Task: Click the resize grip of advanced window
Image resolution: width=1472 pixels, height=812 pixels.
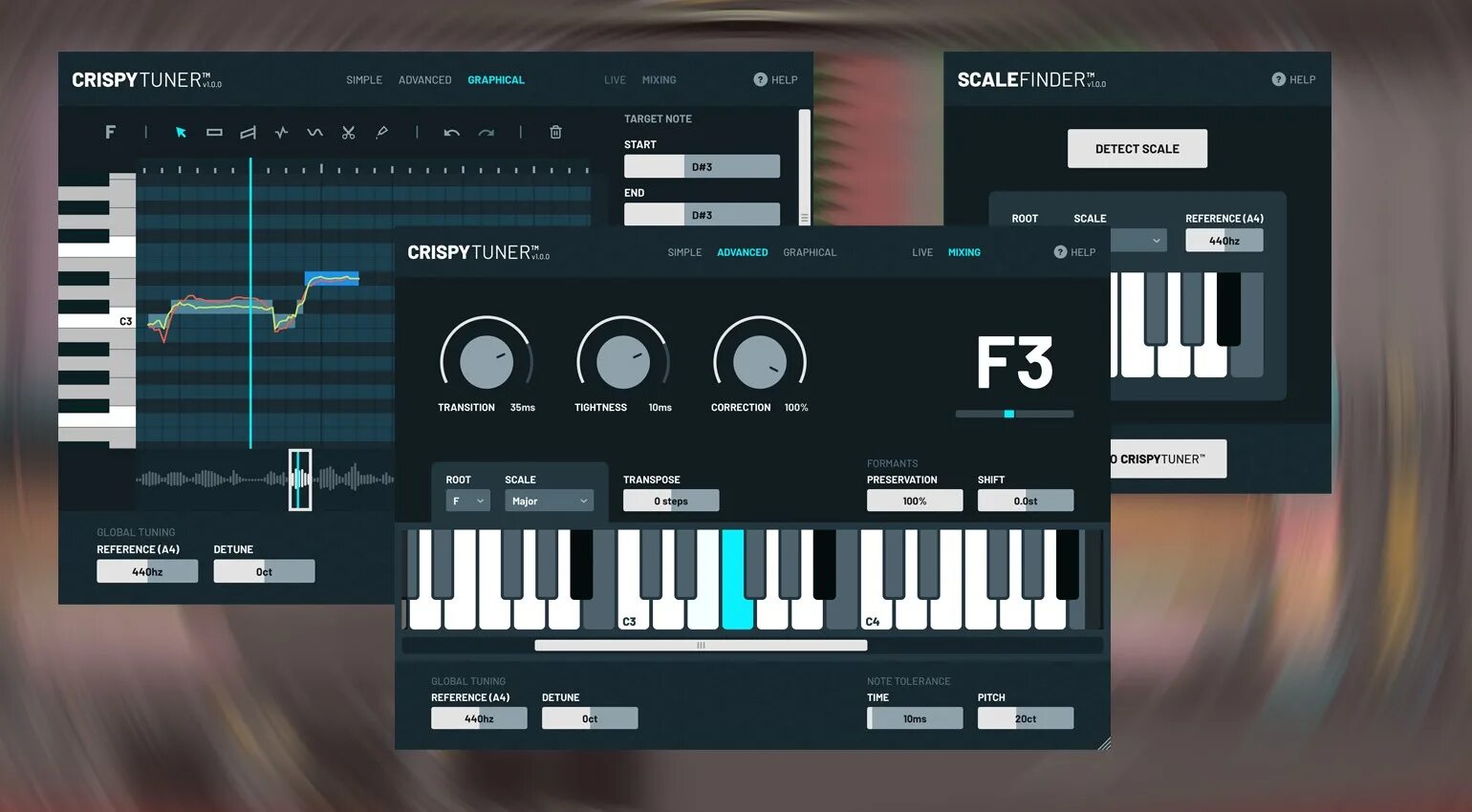Action: 1104,743
